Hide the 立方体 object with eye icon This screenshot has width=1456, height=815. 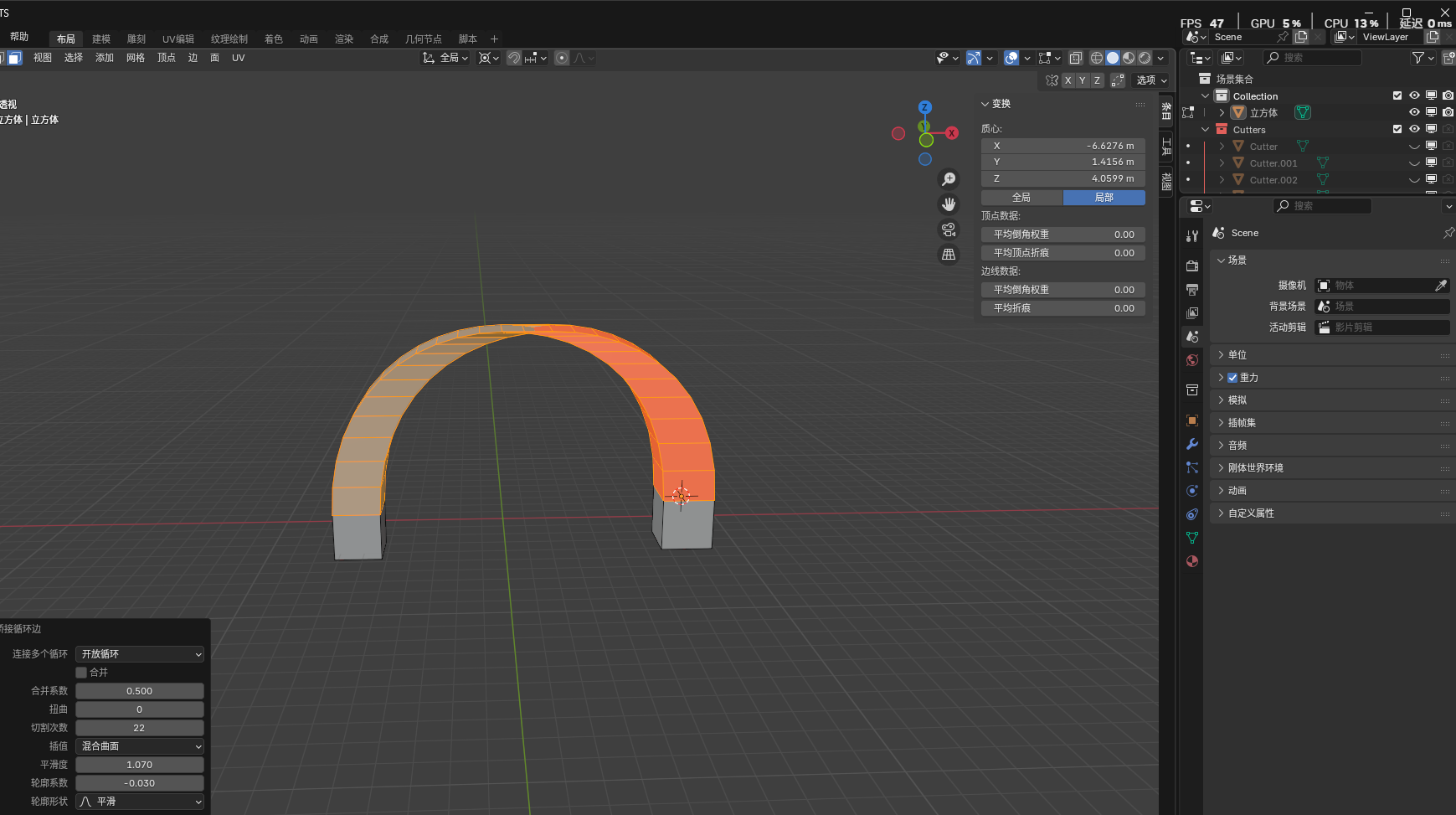tap(1414, 112)
